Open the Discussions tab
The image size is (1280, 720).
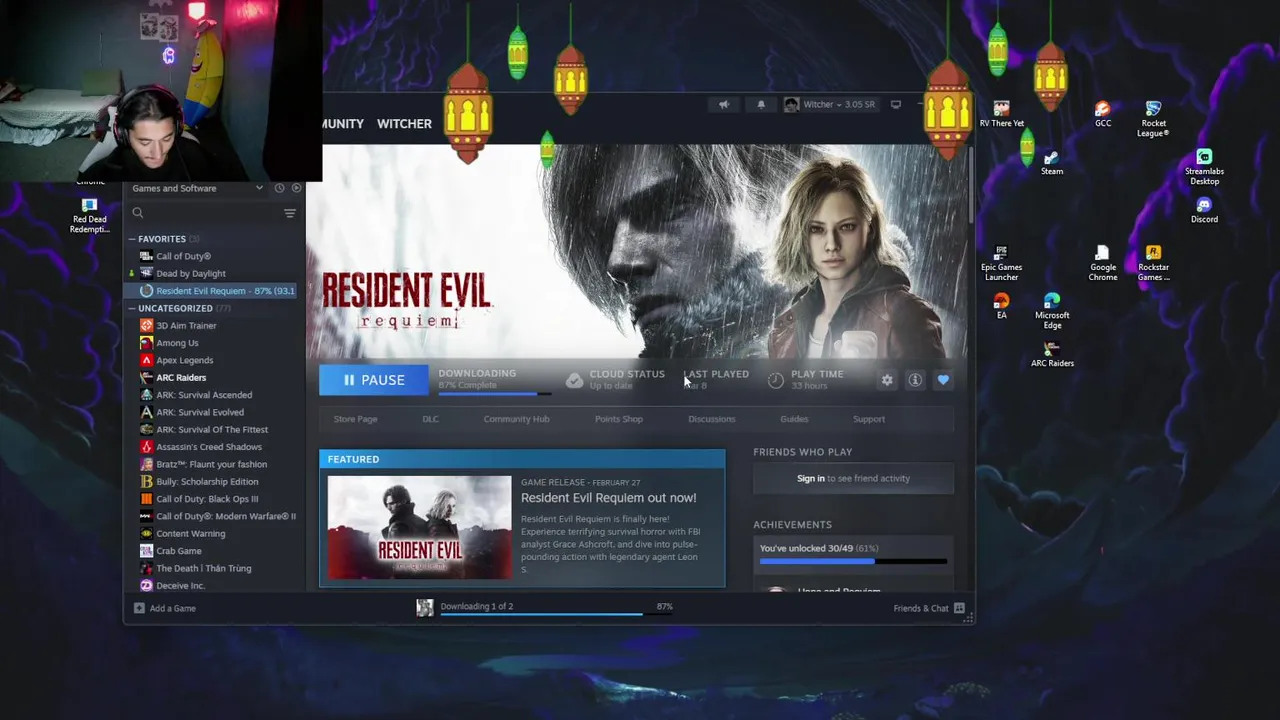click(711, 419)
